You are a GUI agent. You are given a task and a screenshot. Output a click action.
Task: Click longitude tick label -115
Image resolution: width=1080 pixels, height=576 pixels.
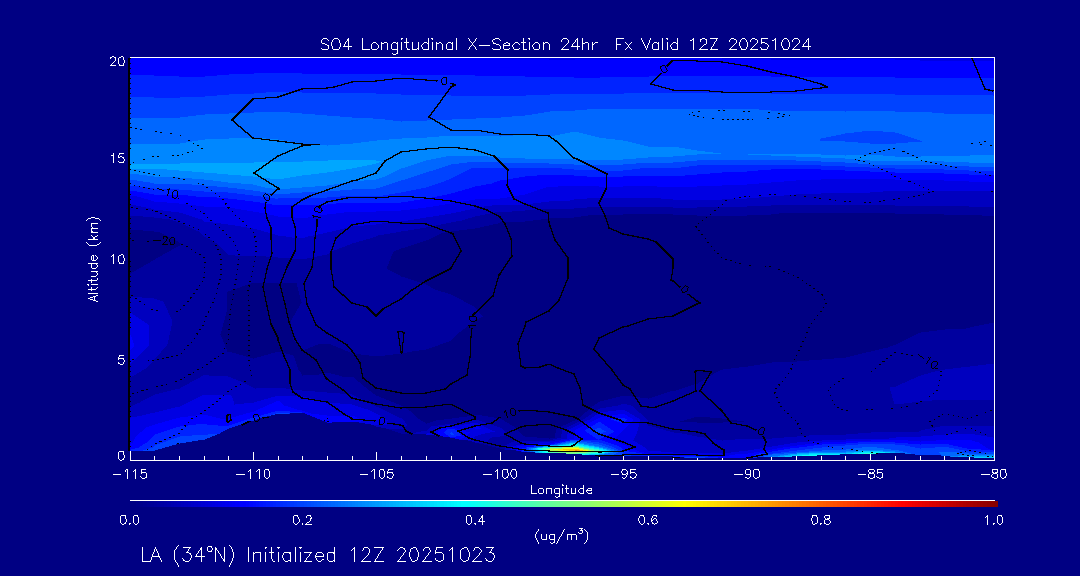pos(129,475)
